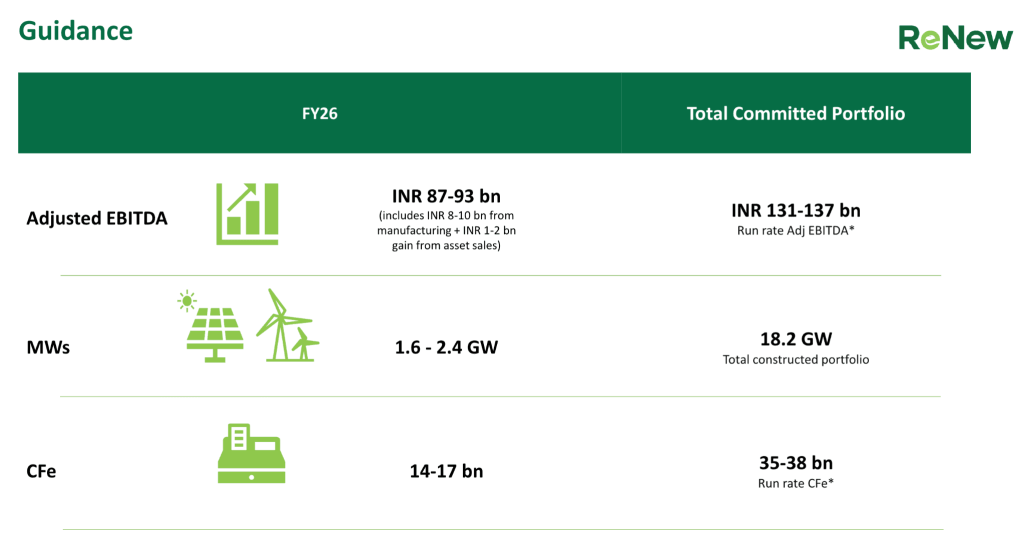Click the cash register icon

point(251,453)
